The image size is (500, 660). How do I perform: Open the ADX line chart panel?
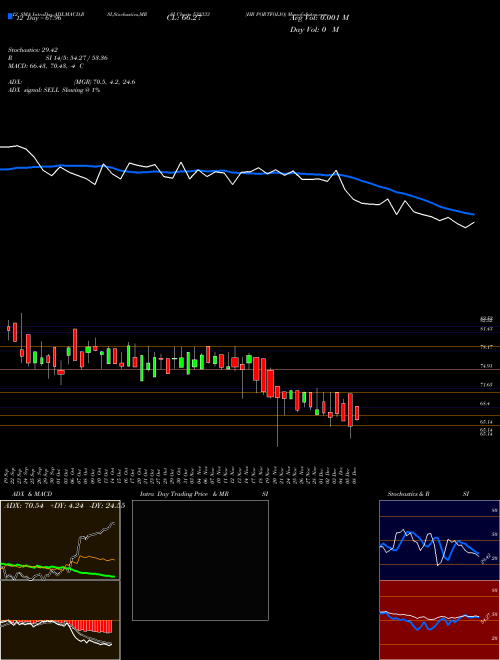(60, 540)
